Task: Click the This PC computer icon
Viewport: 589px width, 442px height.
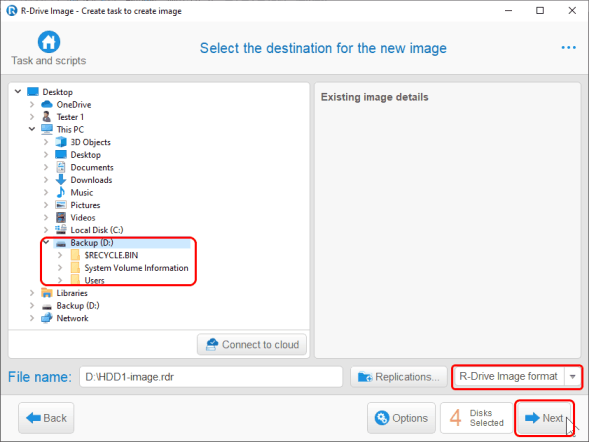Action: 47,129
